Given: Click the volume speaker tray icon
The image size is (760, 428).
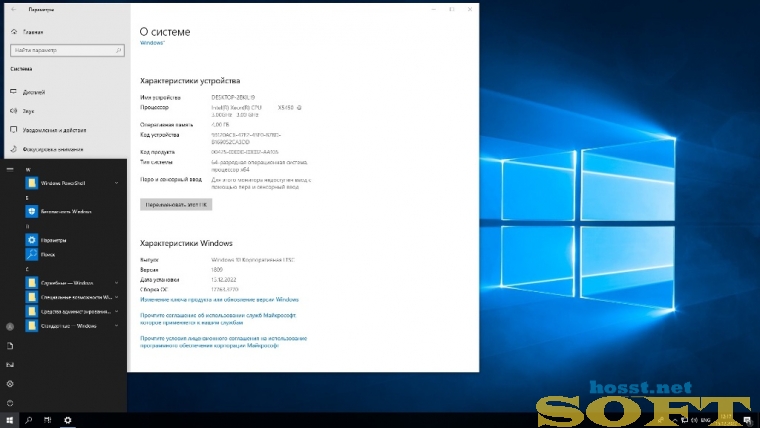Looking at the screenshot, I should (x=694, y=420).
